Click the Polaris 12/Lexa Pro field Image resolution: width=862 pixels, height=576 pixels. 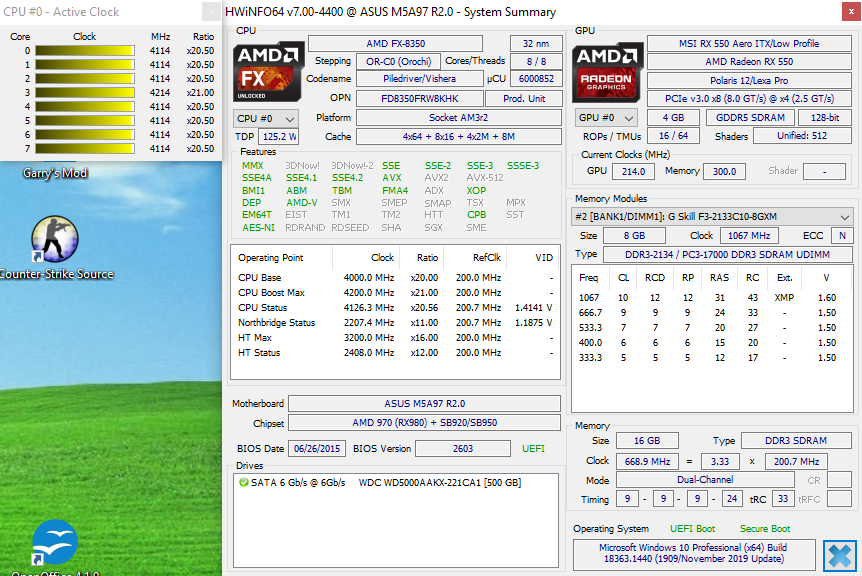tap(749, 80)
